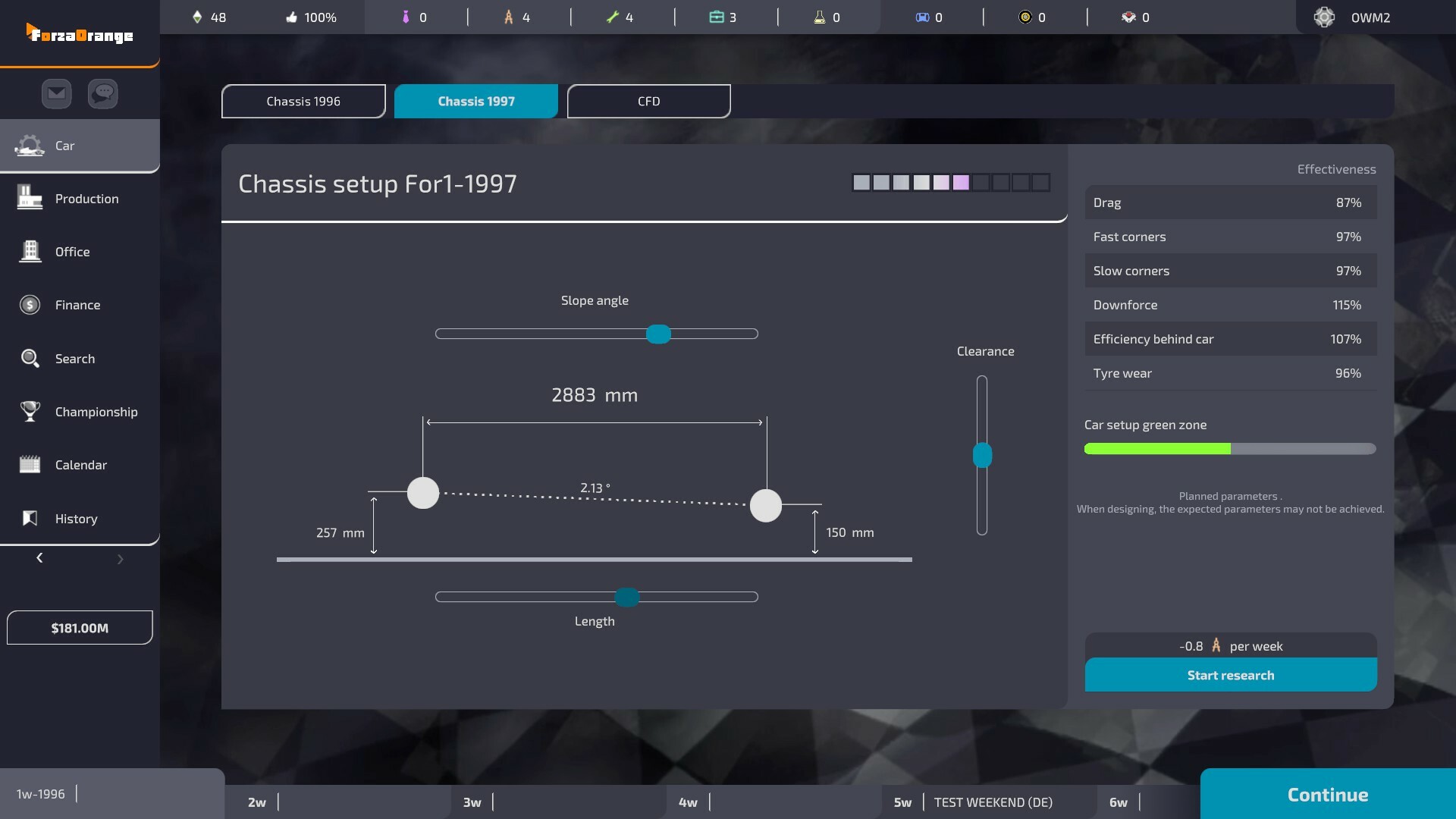Click the OWM2 settings gear icon
Viewport: 1456px width, 819px height.
1325,17
